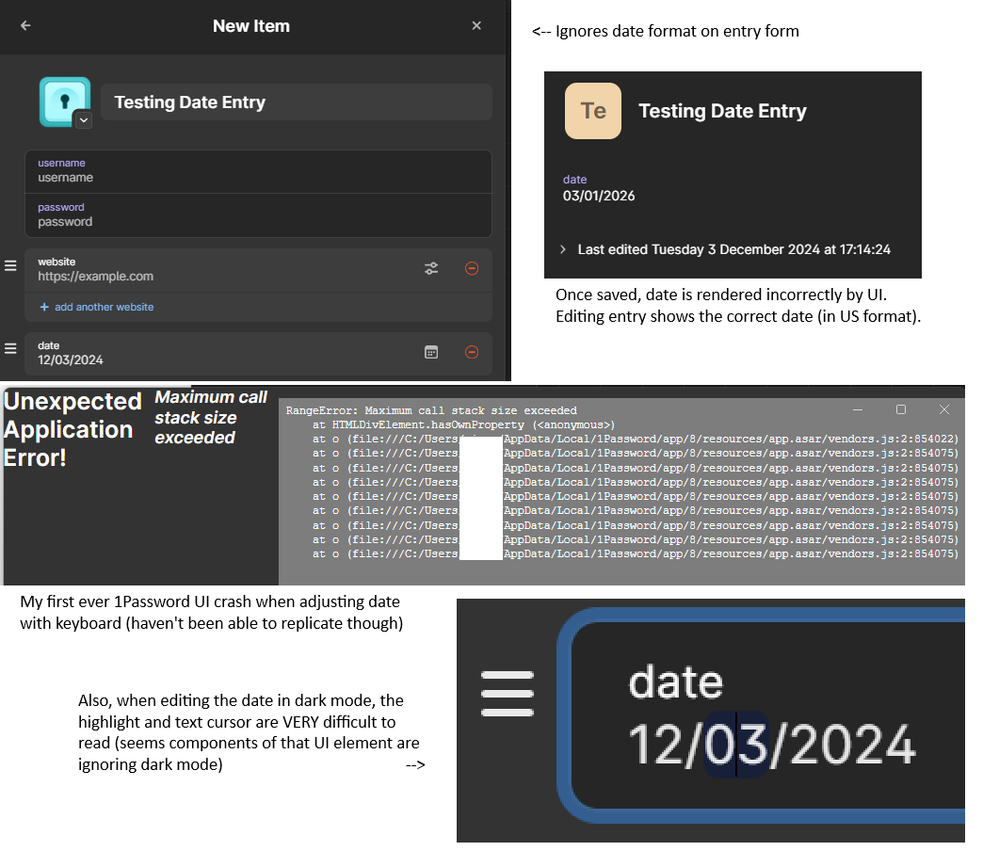Image resolution: width=999 pixels, height=864 pixels.
Task: Click the saved date value 03/01/2026
Action: pos(598,196)
